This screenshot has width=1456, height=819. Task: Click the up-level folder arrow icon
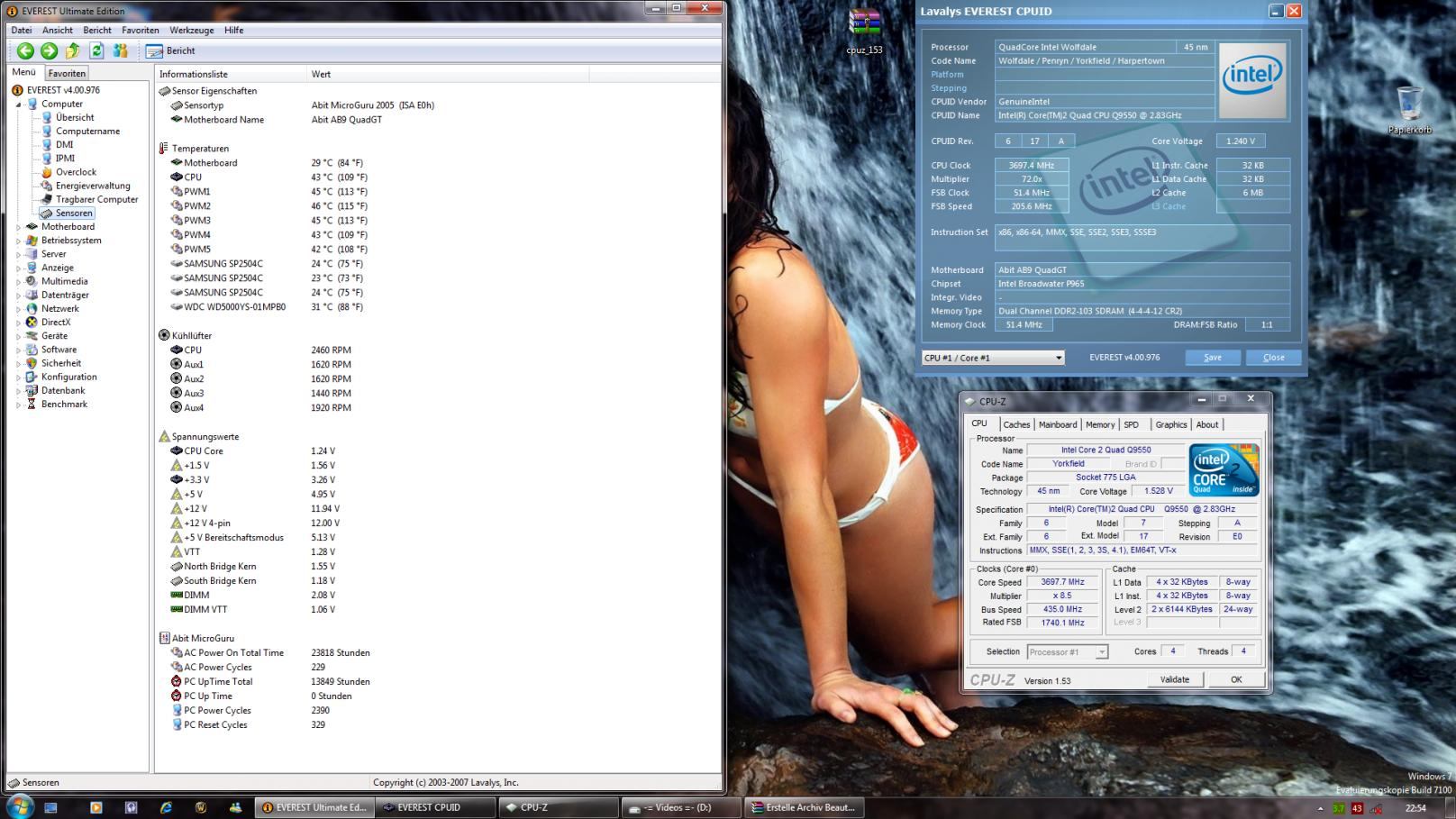pos(73,51)
